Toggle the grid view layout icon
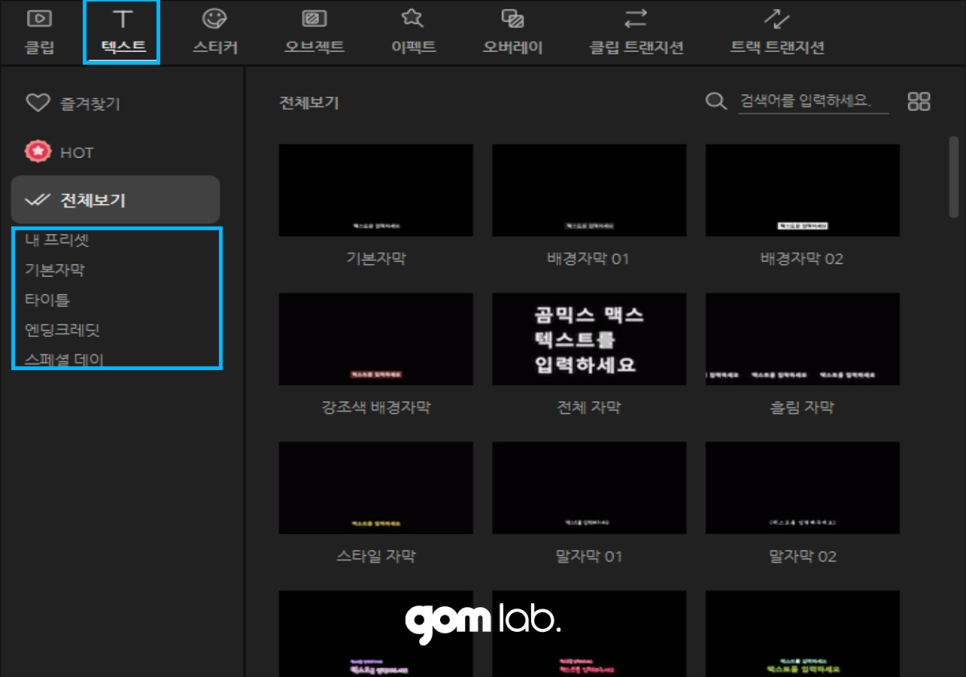The width and height of the screenshot is (966, 677). pyautogui.click(x=920, y=100)
